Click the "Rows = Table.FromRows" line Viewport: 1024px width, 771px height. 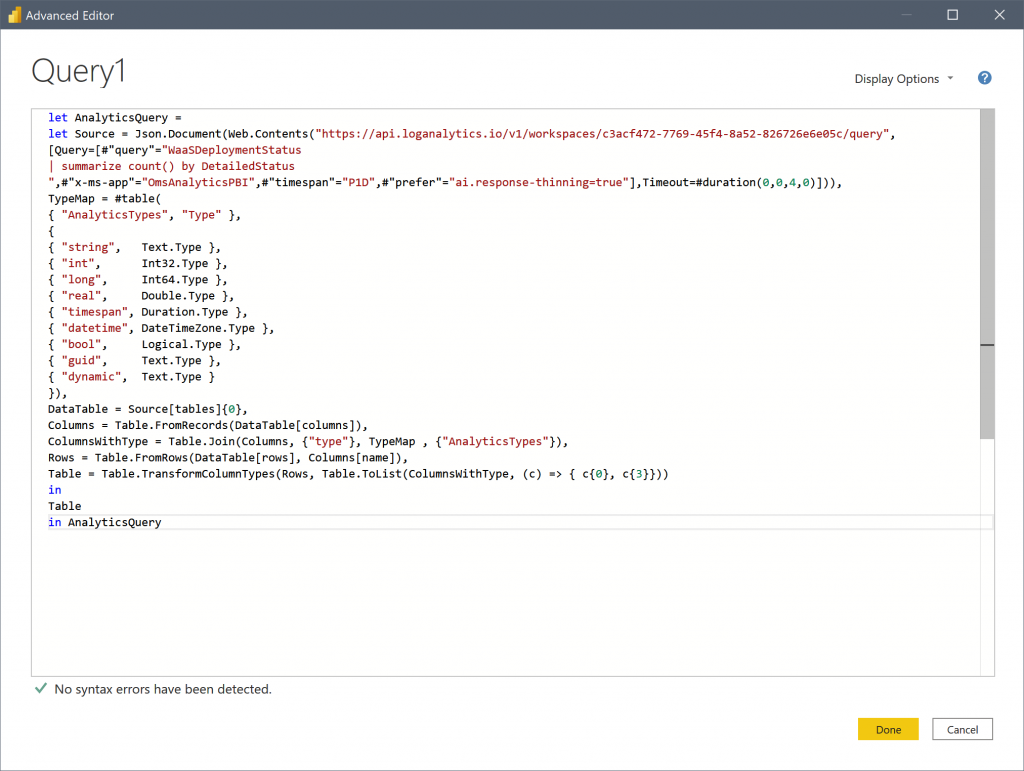coord(227,458)
